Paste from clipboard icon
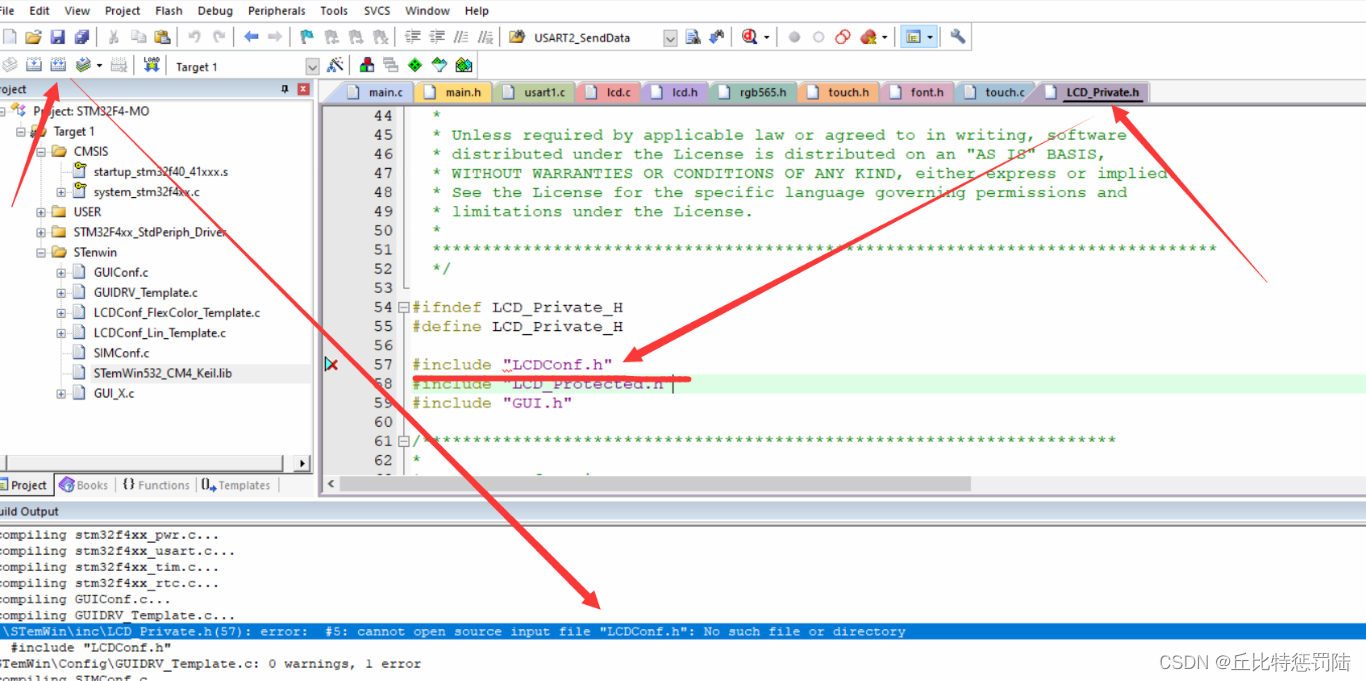 (162, 37)
